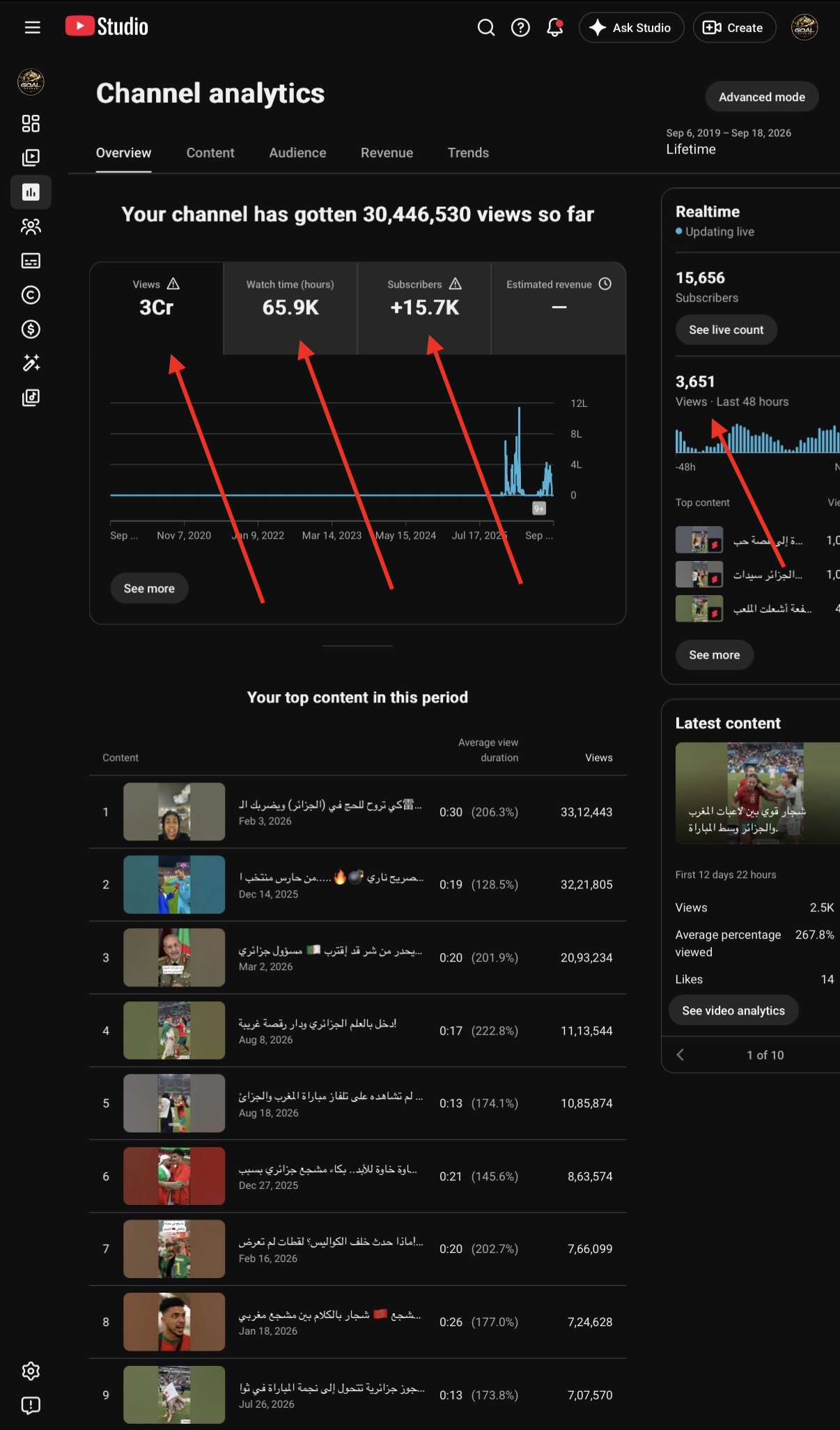Select the Subscribers metric card
The height and width of the screenshot is (1430, 840).
click(x=424, y=308)
